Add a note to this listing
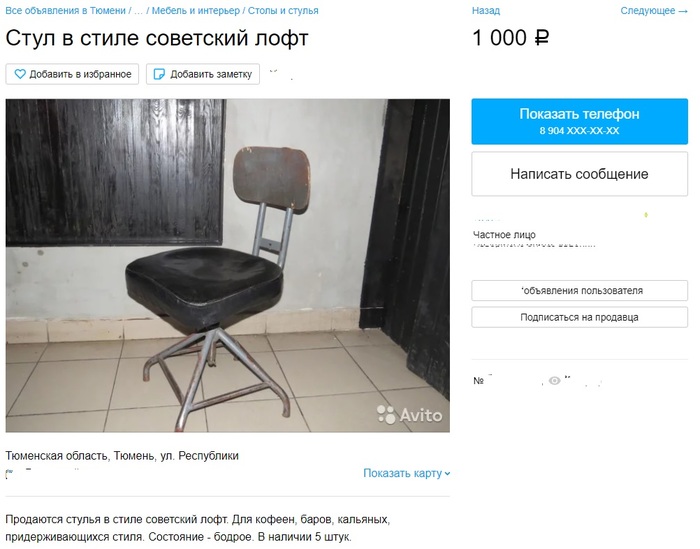This screenshot has height=549, width=700. point(203,74)
